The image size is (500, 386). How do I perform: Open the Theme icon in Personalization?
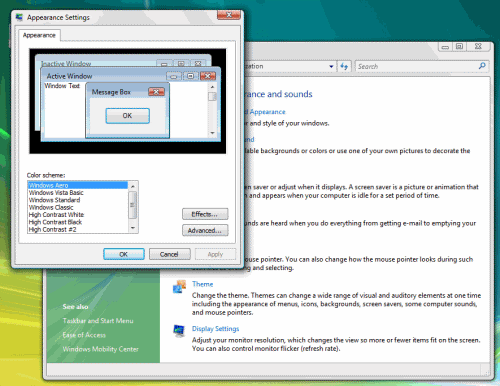179,287
